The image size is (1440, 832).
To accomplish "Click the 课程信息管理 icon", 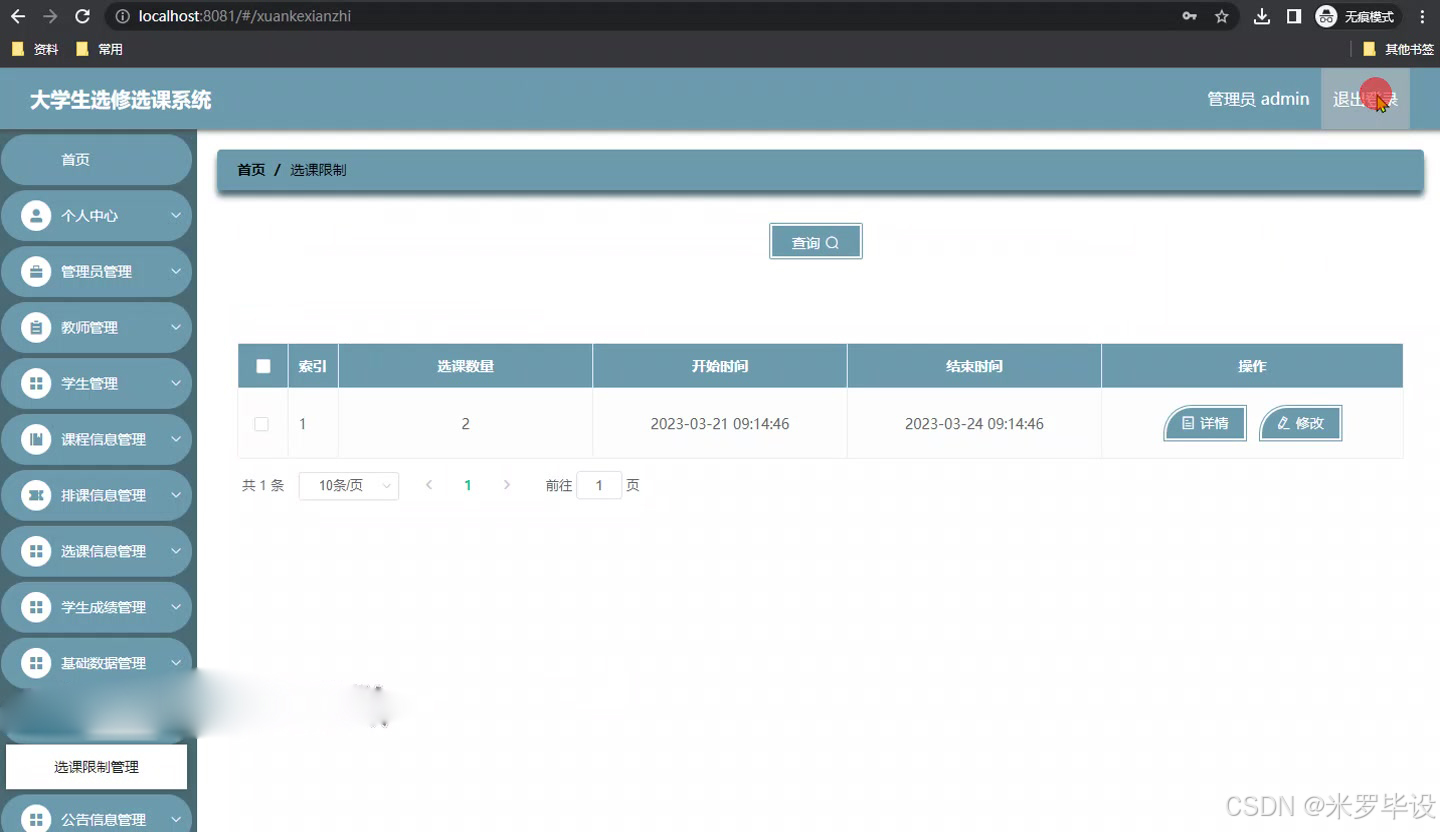I will tap(36, 439).
